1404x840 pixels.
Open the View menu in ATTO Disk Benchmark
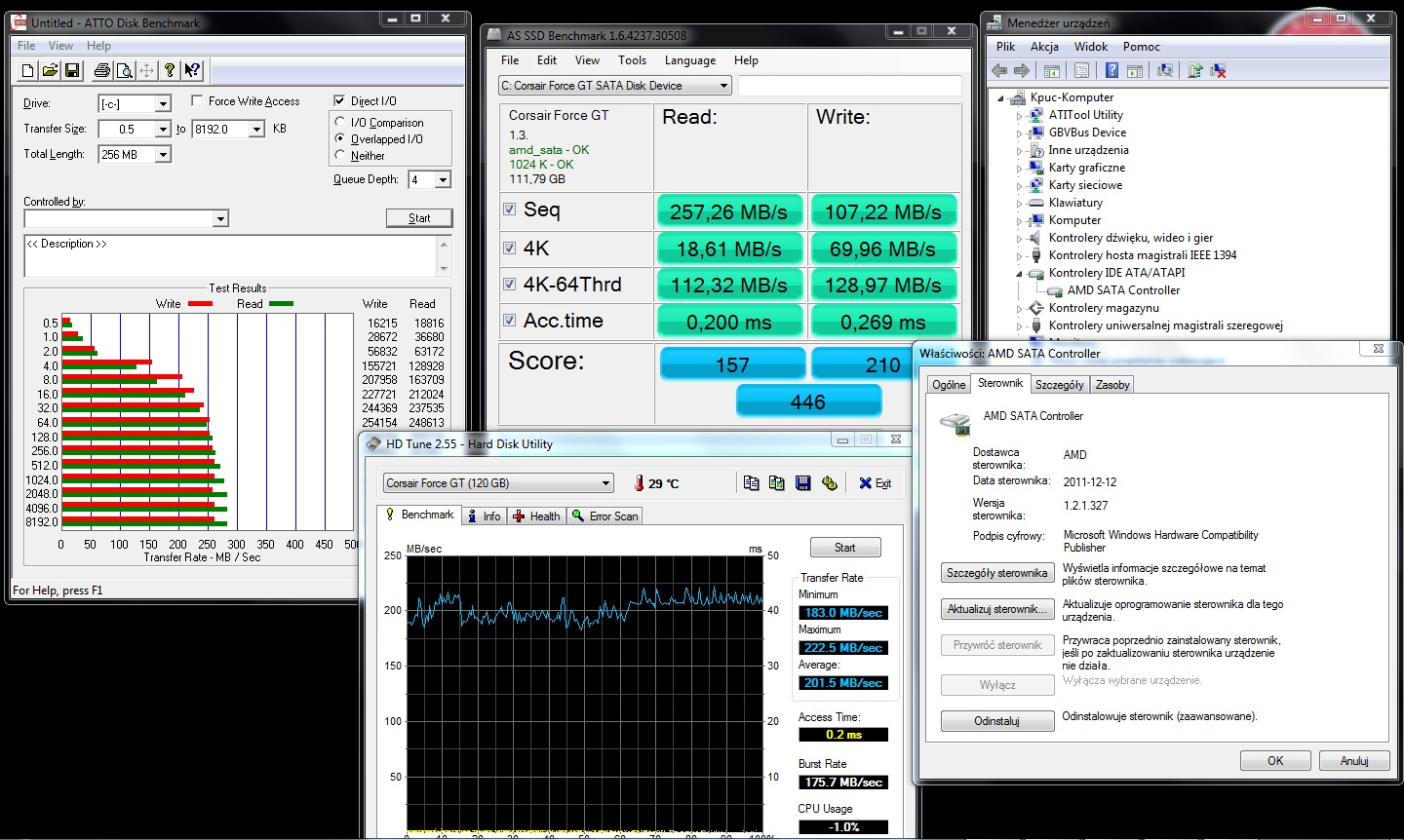[60, 46]
